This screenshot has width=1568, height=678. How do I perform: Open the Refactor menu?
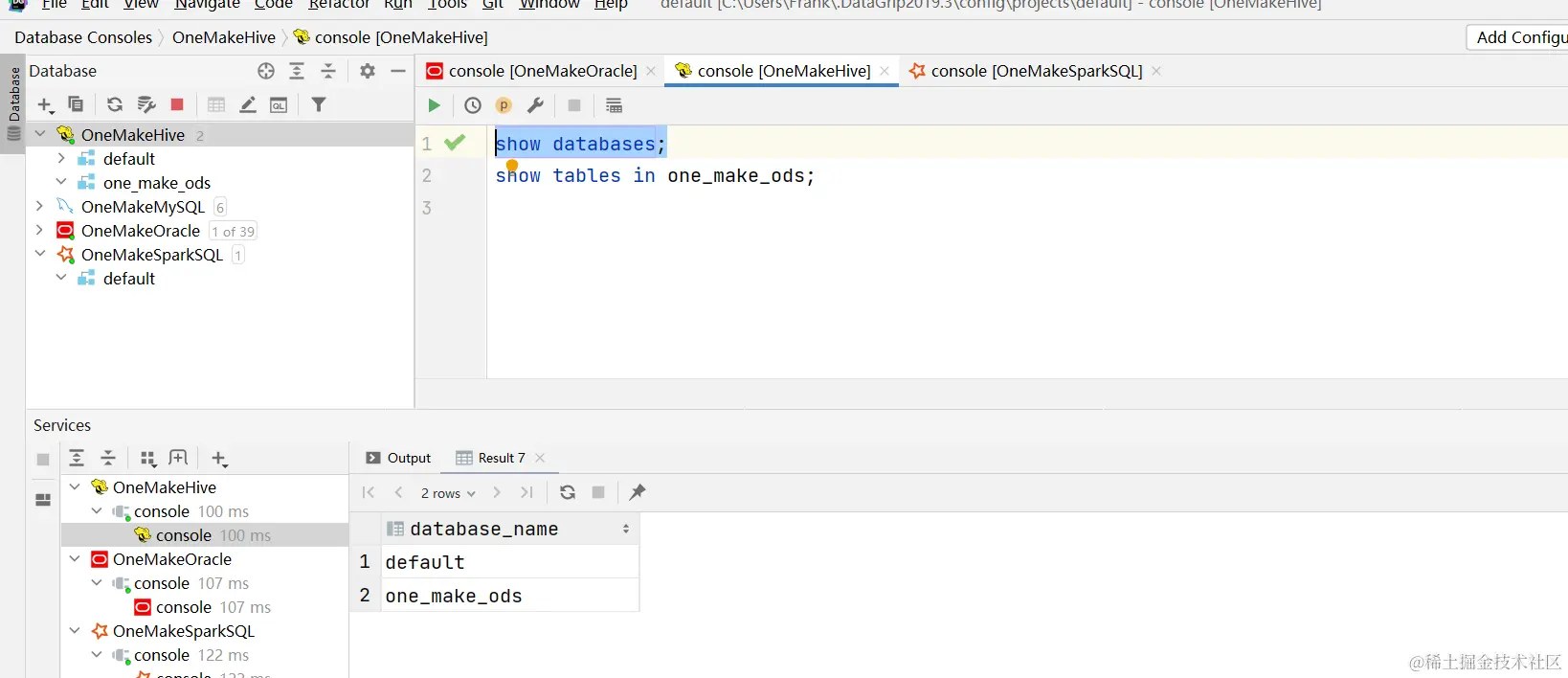(339, 5)
